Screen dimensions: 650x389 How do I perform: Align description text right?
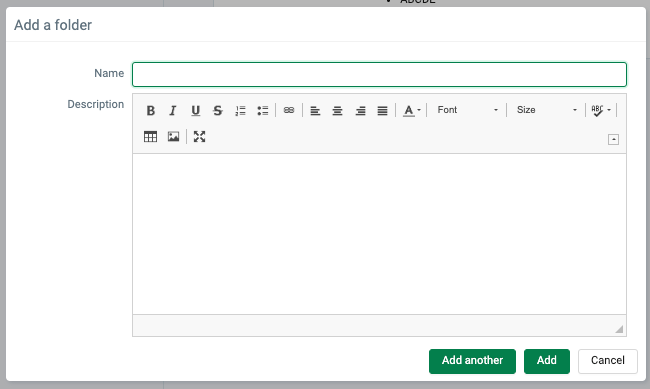coord(360,110)
